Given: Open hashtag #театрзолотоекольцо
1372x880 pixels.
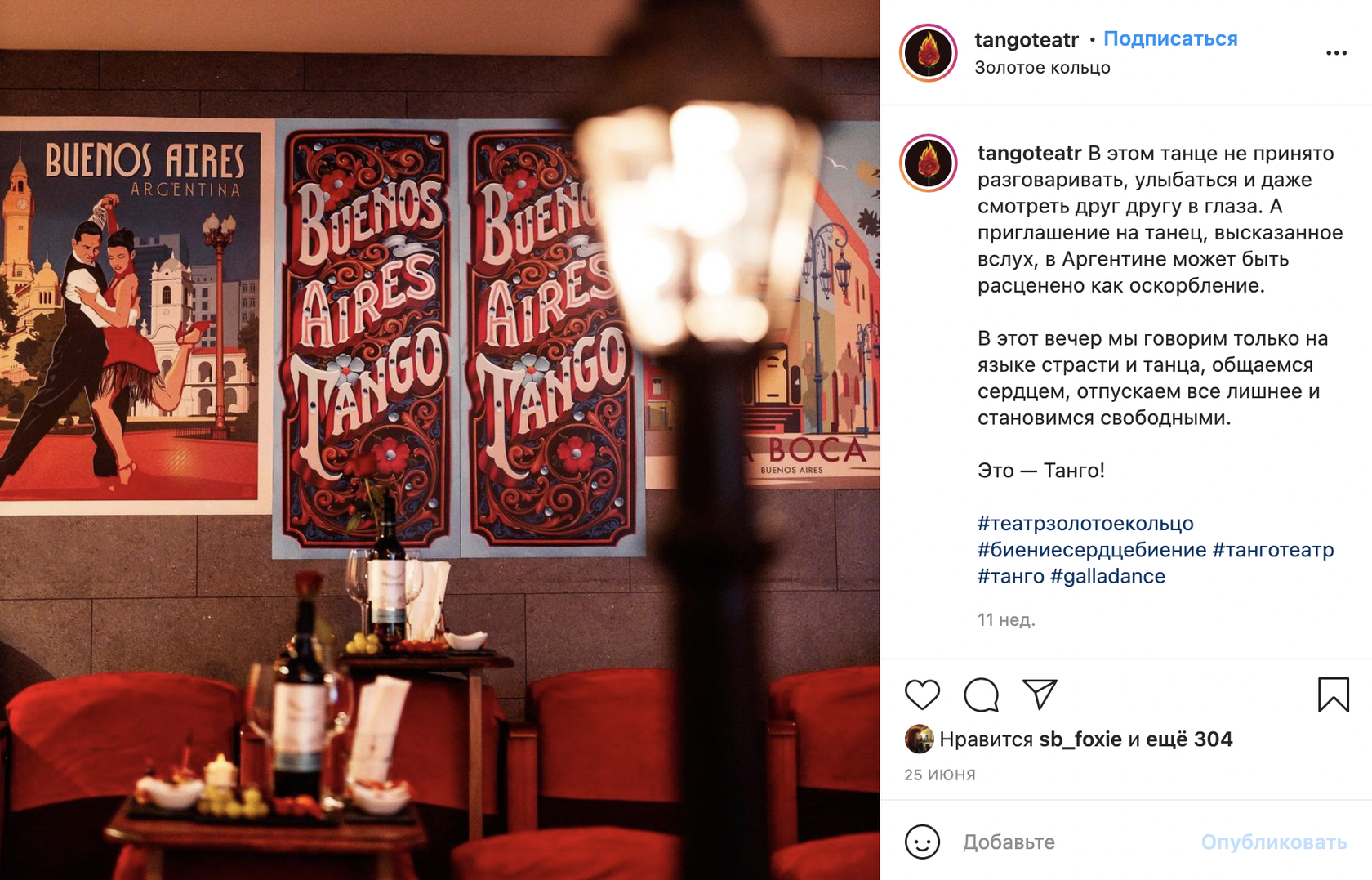Looking at the screenshot, I should click(1085, 523).
